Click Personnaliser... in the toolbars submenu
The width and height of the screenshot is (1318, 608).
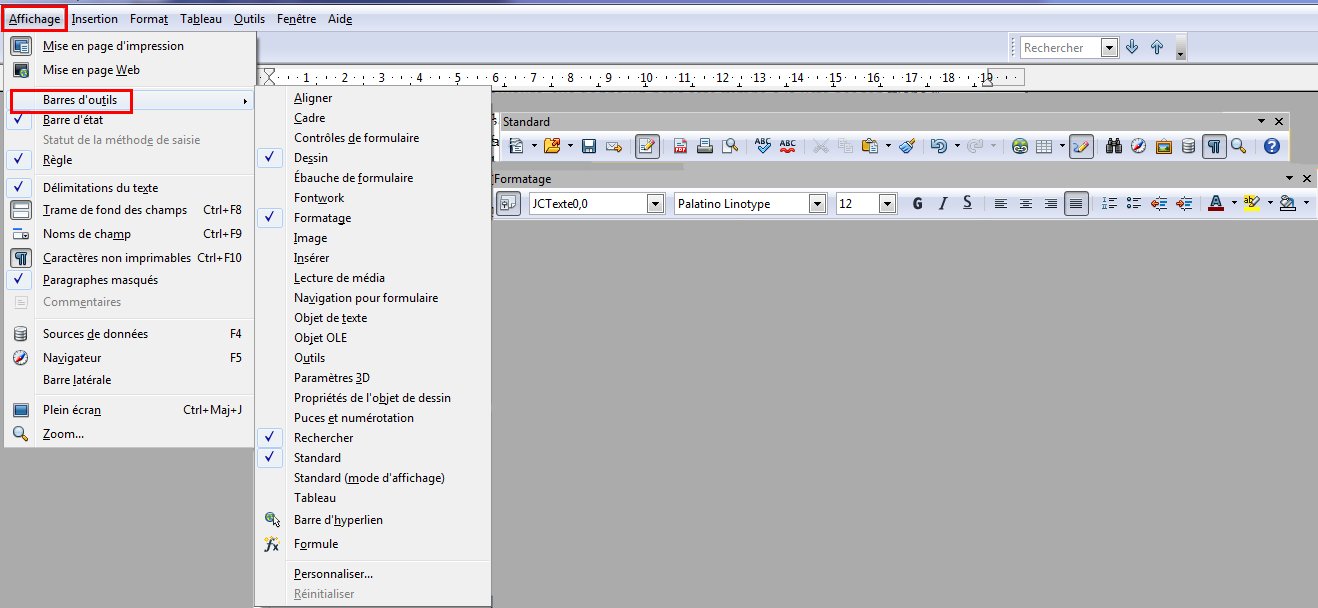click(x=333, y=574)
